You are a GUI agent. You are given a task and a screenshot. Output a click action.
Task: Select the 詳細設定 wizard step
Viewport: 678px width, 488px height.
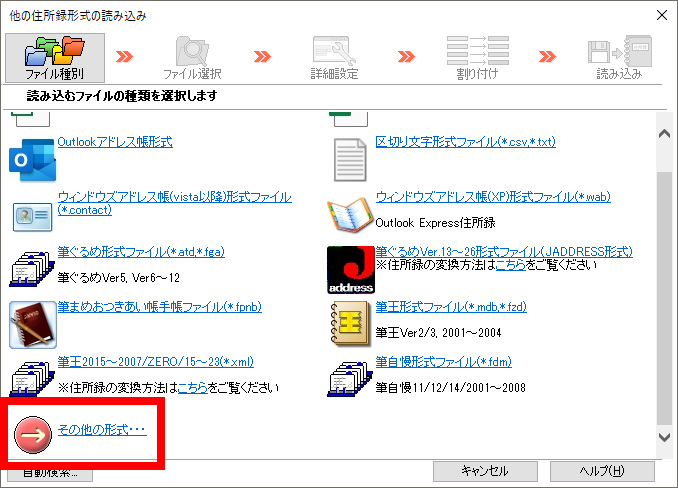334,58
